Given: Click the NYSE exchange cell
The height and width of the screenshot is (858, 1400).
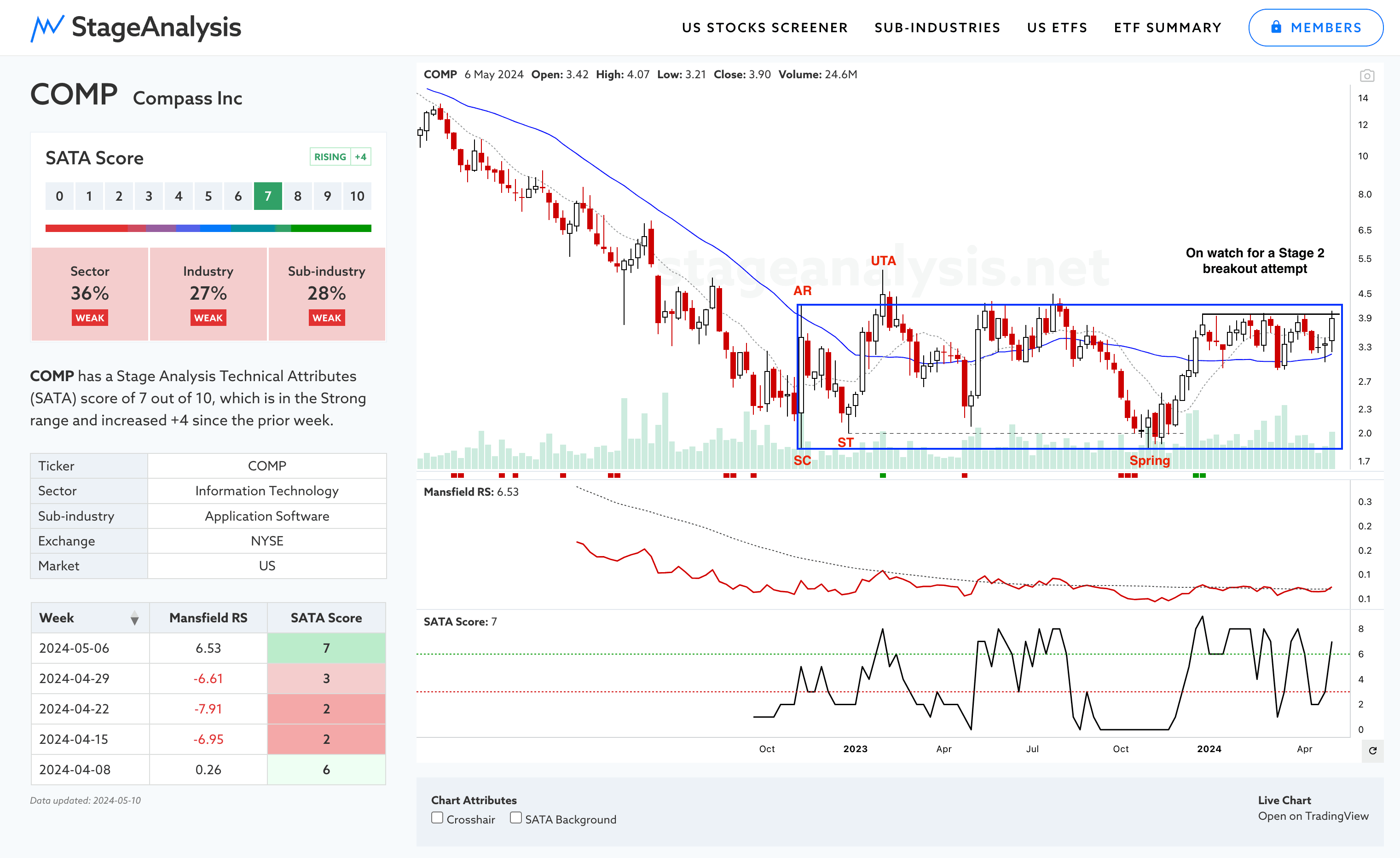Looking at the screenshot, I should (267, 541).
